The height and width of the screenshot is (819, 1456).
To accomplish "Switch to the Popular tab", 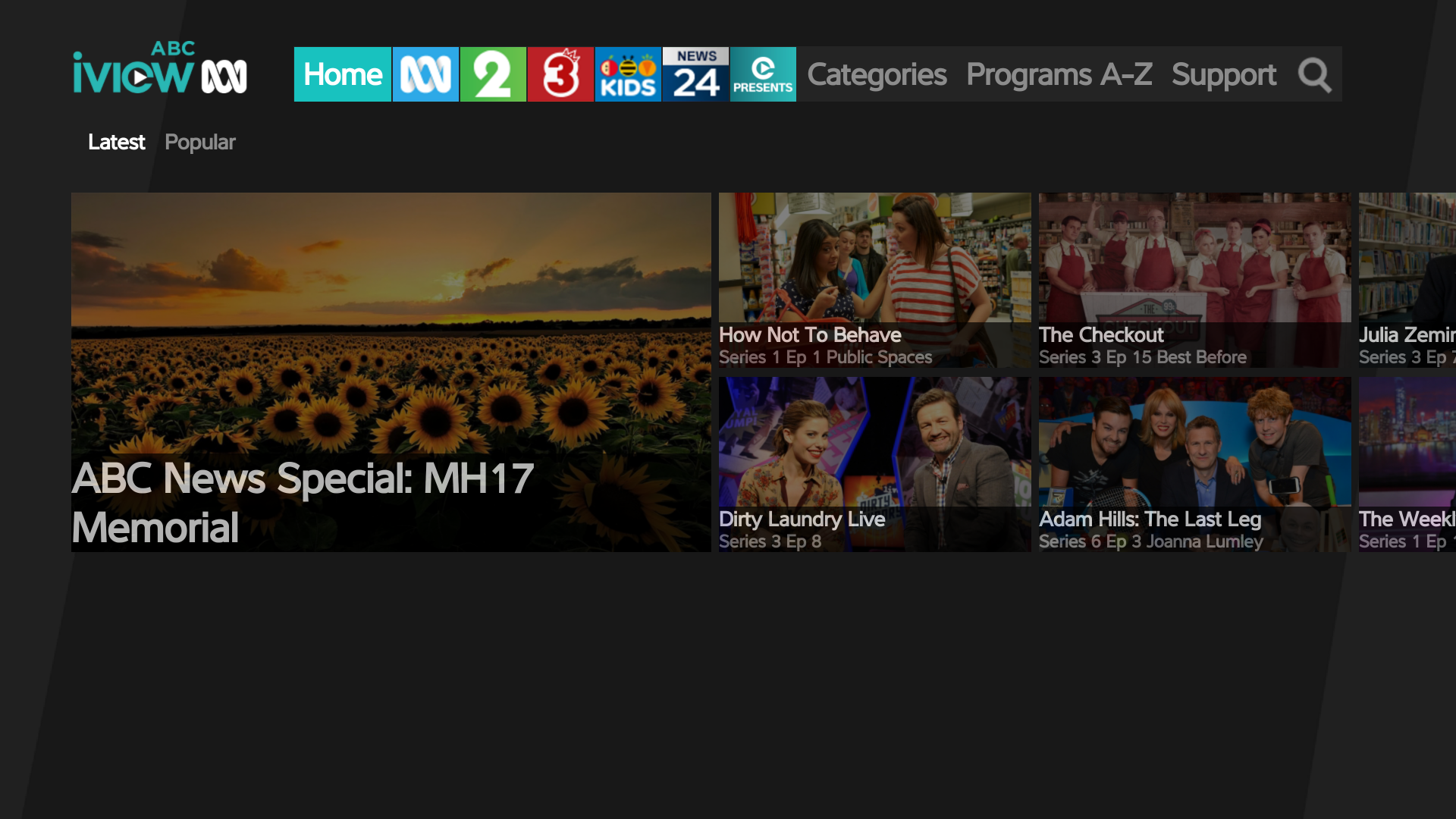I will (200, 143).
